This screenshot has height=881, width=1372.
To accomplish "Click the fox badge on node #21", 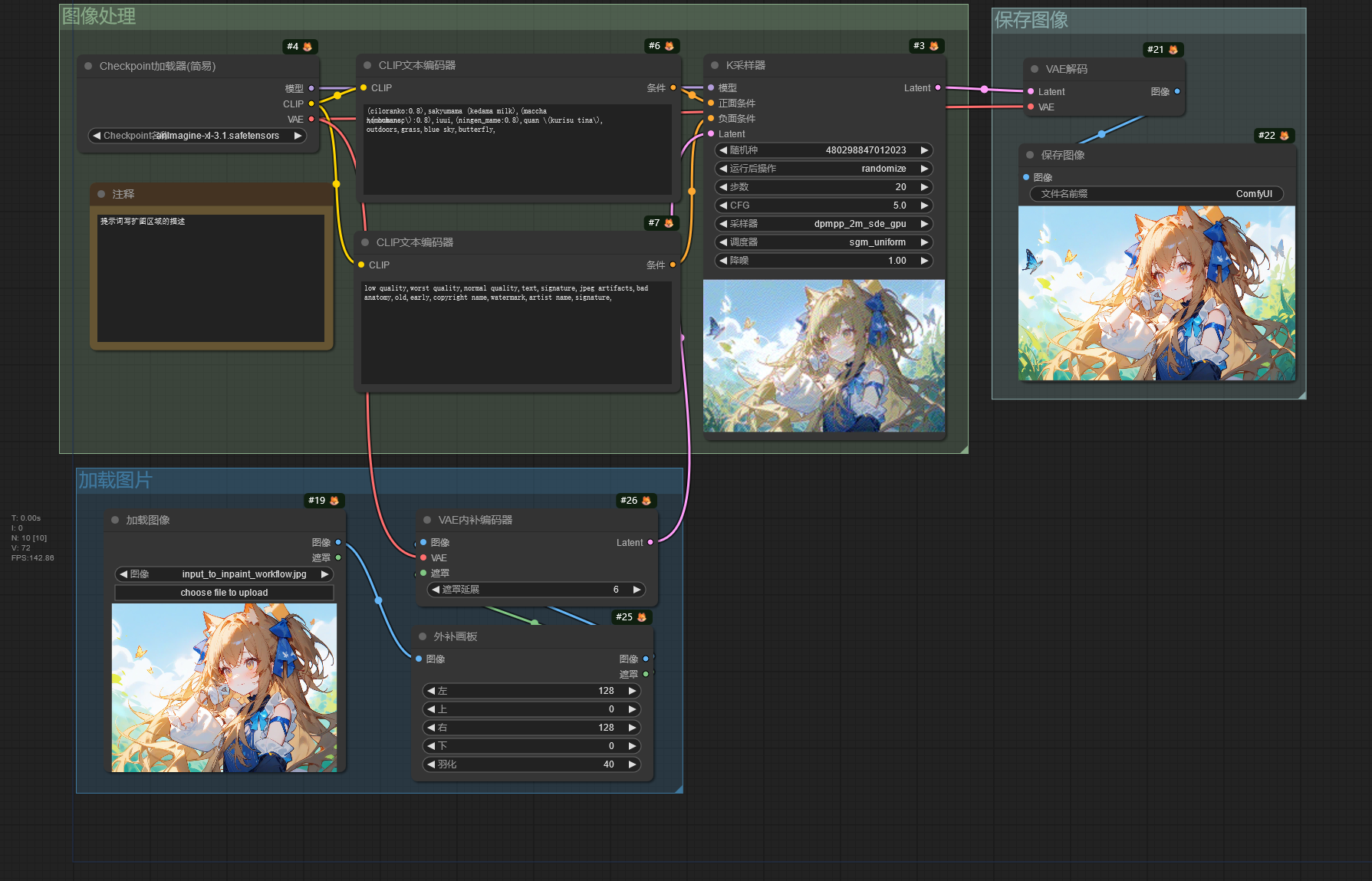I will coord(1173,50).
